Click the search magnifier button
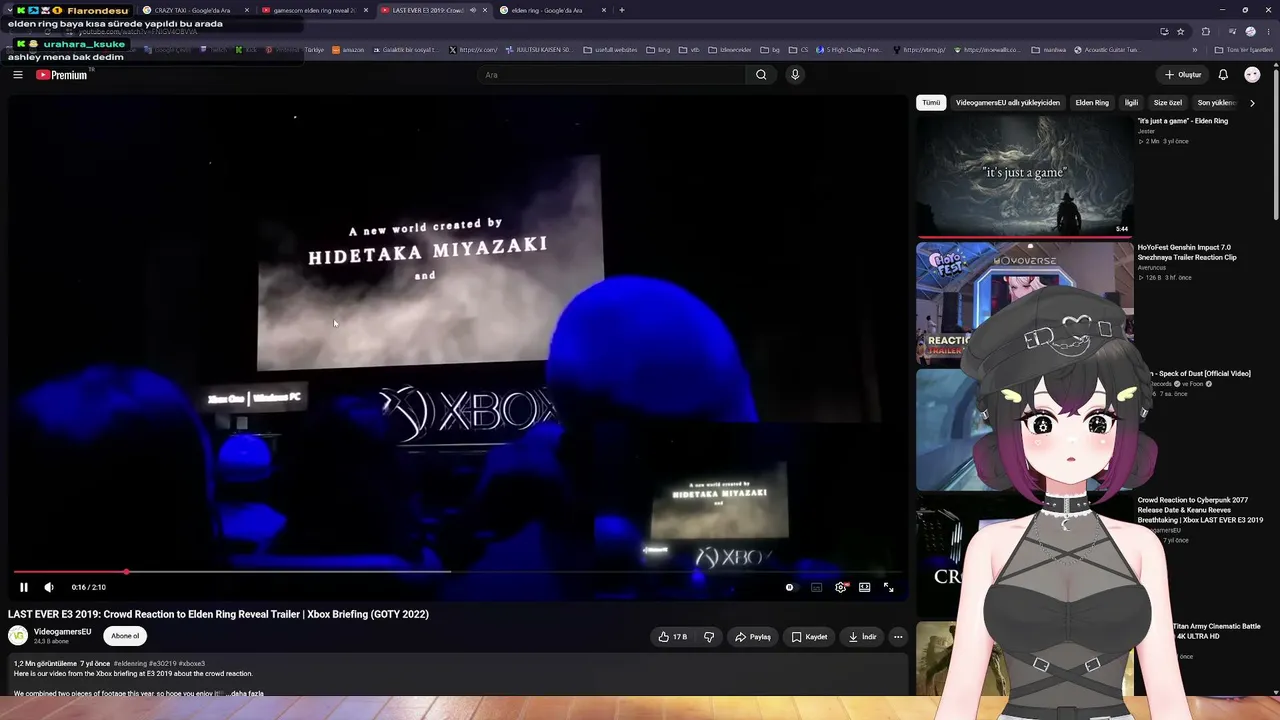Viewport: 1280px width, 720px height. tap(761, 75)
